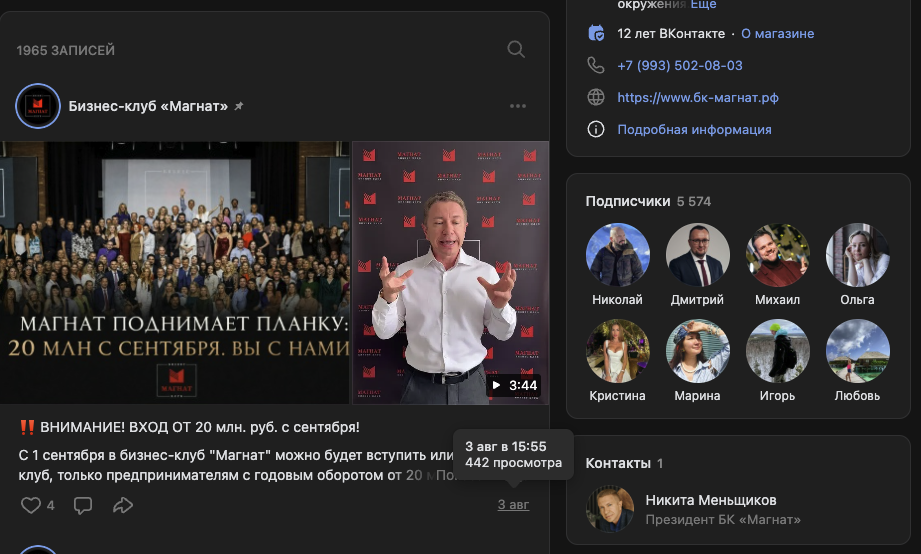The height and width of the screenshot is (554, 921).
Task: Click phone number +7 (993) 502-08-03
Action: pos(680,65)
